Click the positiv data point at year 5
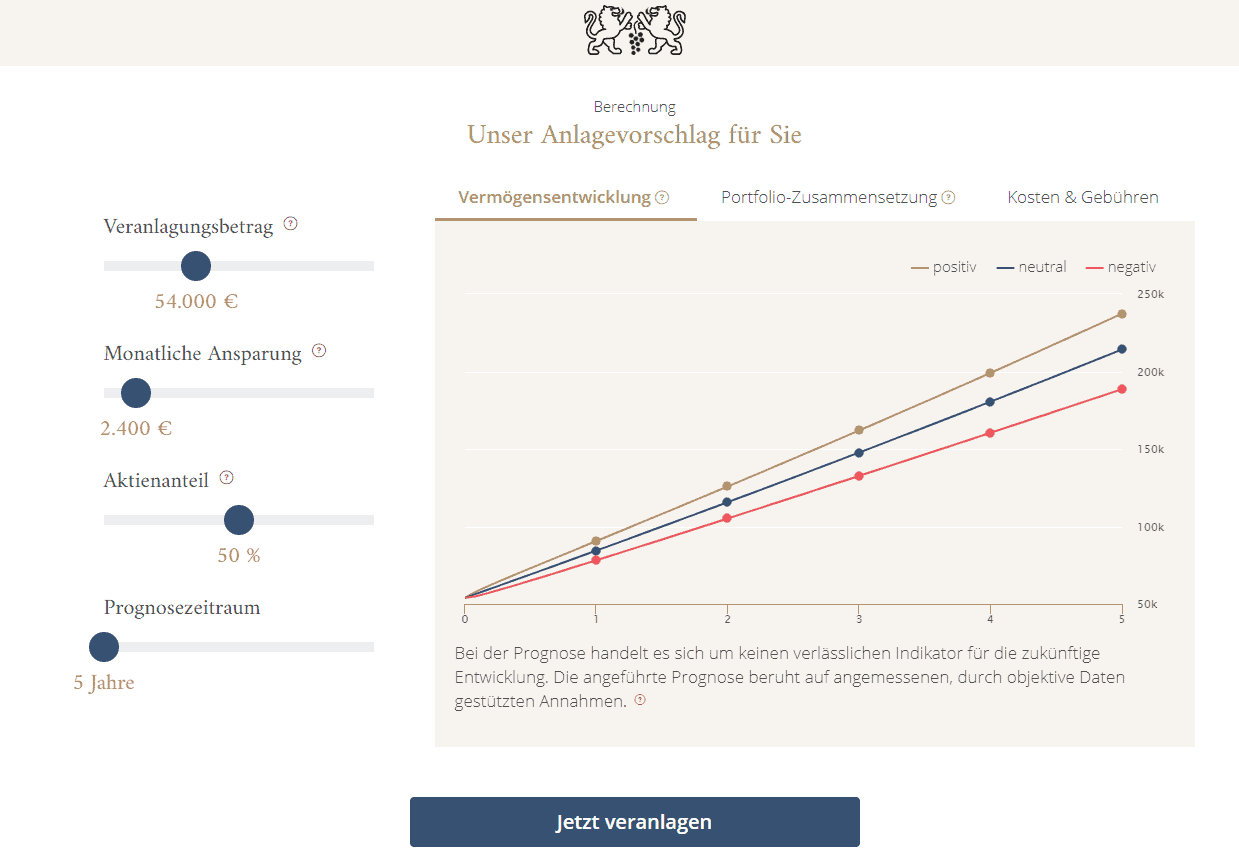The image size is (1239, 857). pos(1122,314)
